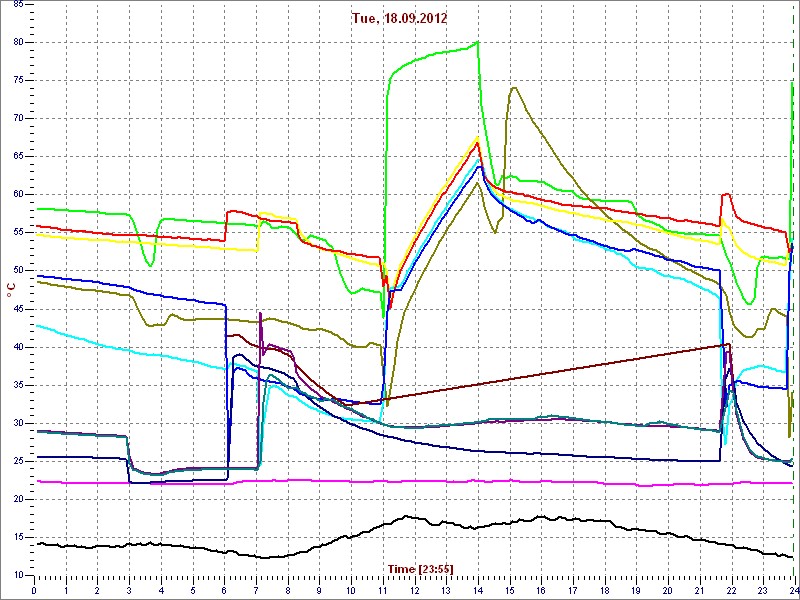Click hour 22 on the time axis

coord(732,590)
